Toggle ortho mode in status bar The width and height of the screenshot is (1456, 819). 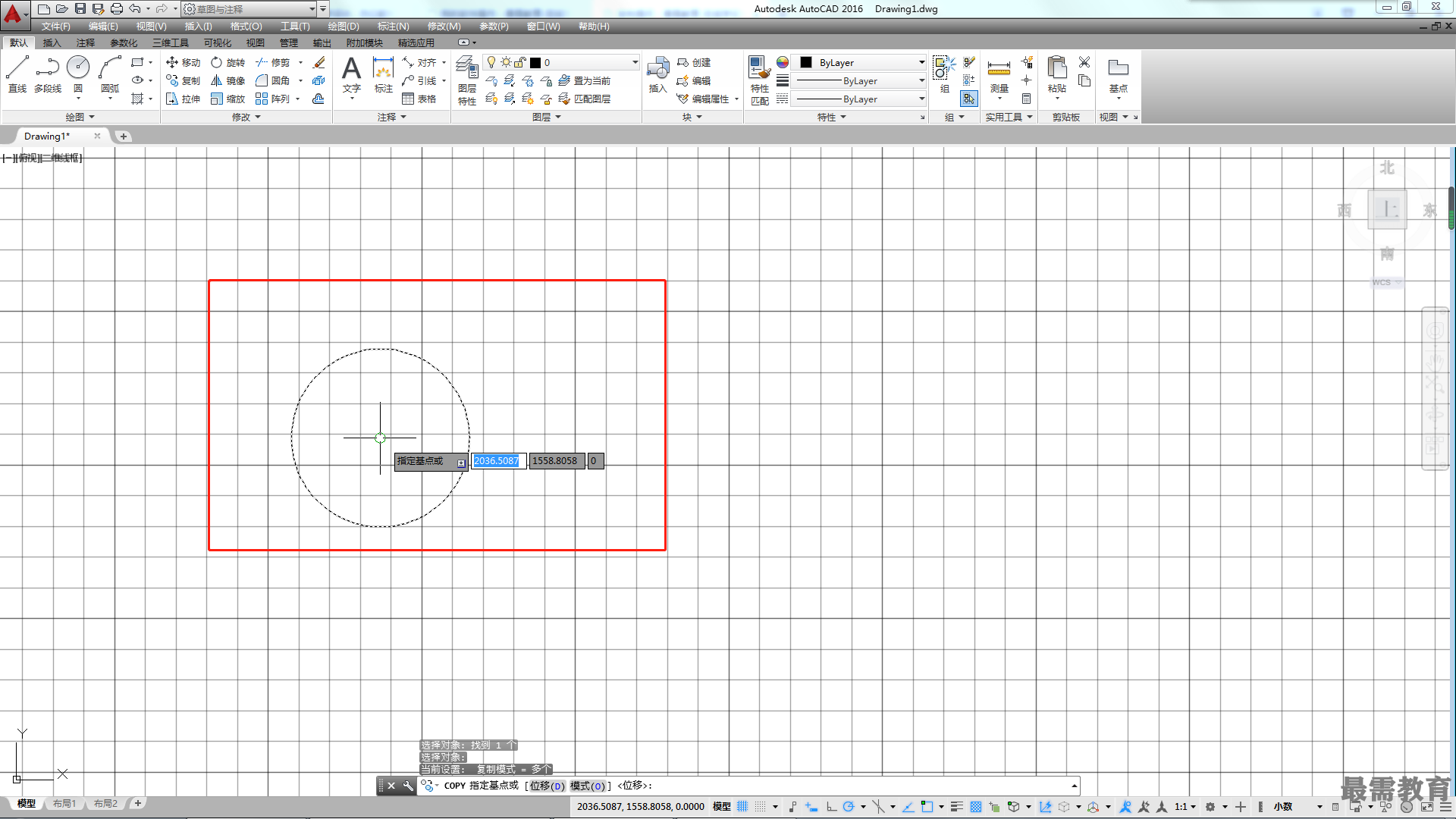(x=831, y=807)
